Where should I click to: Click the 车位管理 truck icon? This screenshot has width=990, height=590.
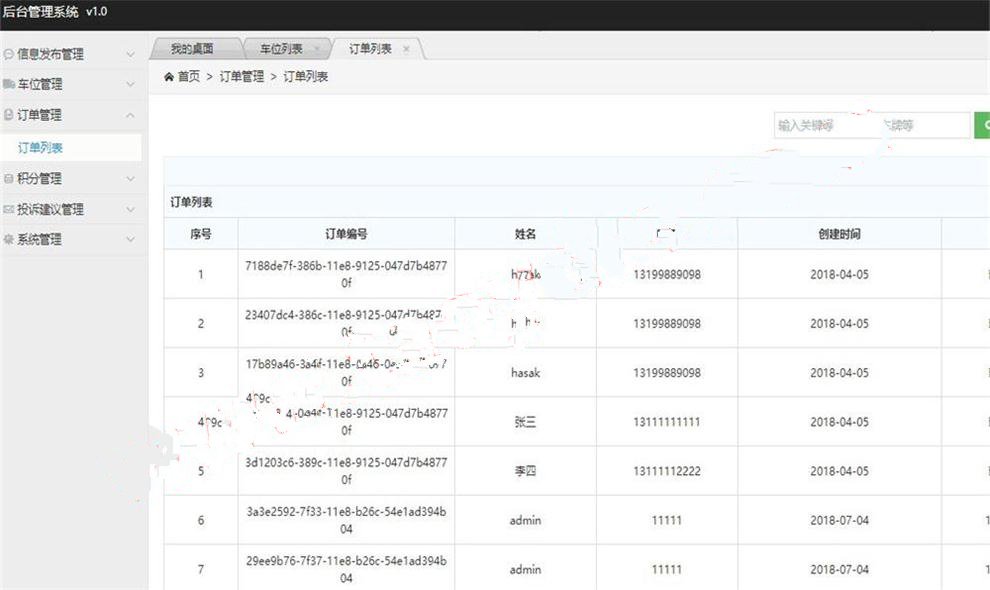pos(9,85)
